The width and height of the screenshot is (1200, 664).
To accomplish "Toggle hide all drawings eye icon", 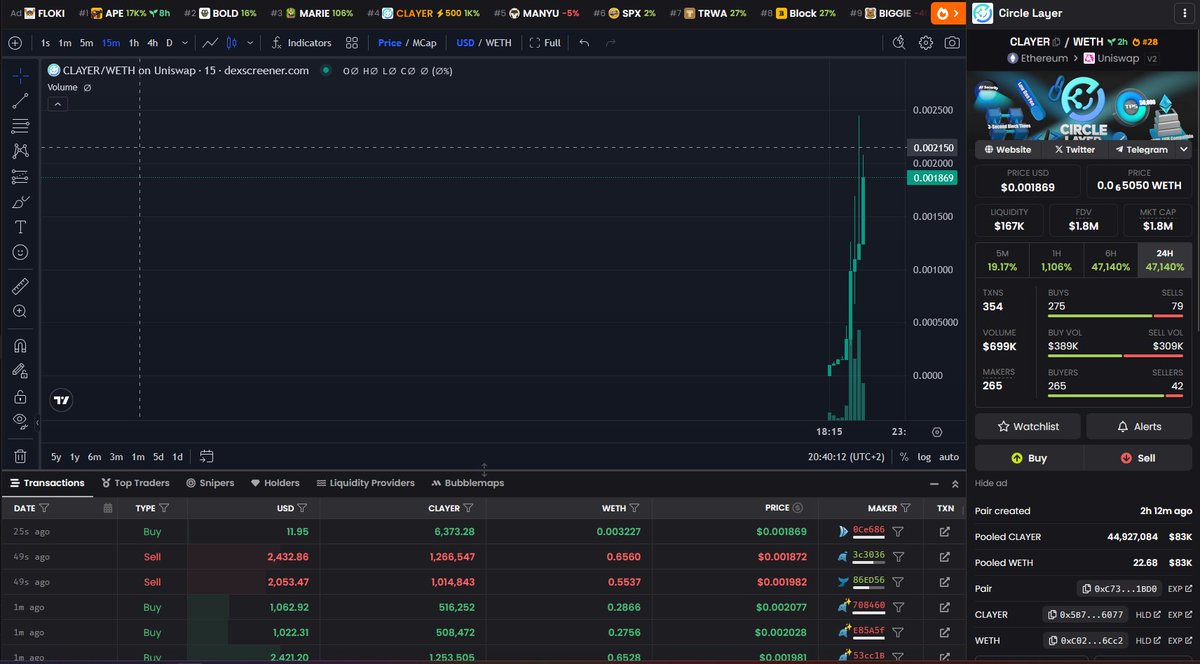I will point(20,421).
